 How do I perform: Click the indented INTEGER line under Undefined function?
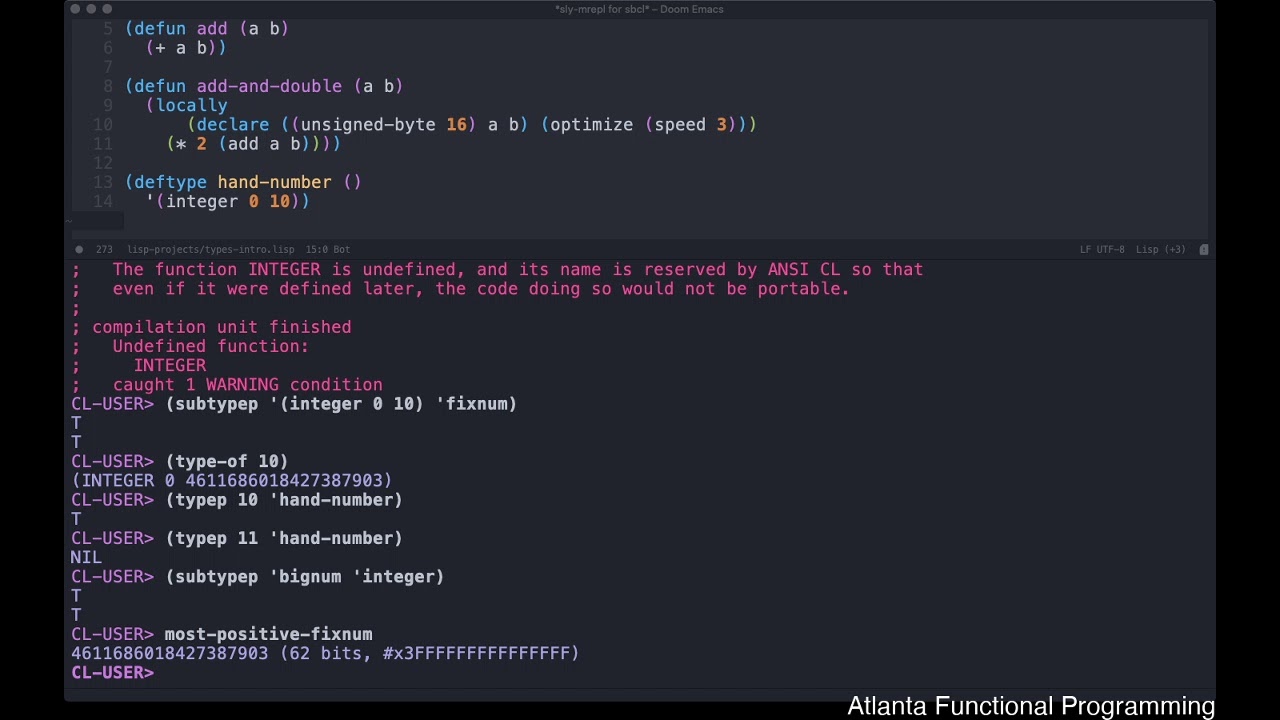(170, 365)
